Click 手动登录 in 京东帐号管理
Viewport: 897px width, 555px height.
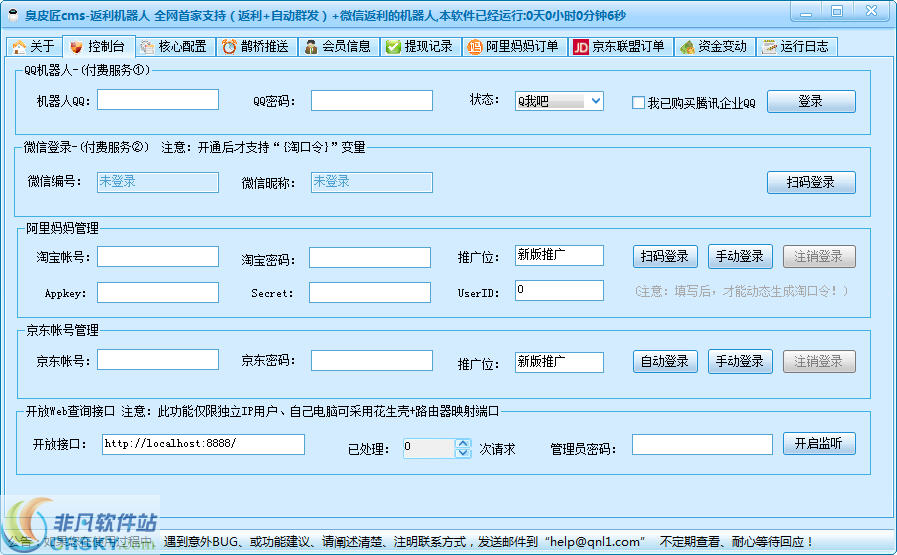pyautogui.click(x=740, y=362)
